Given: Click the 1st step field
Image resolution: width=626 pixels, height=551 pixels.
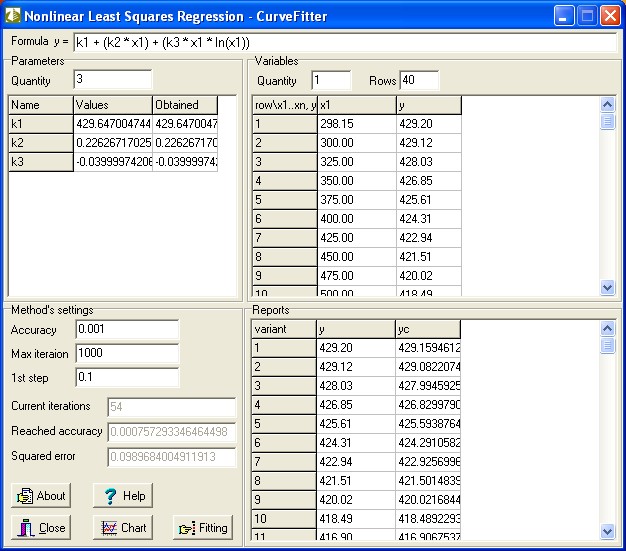Looking at the screenshot, I should point(126,378).
